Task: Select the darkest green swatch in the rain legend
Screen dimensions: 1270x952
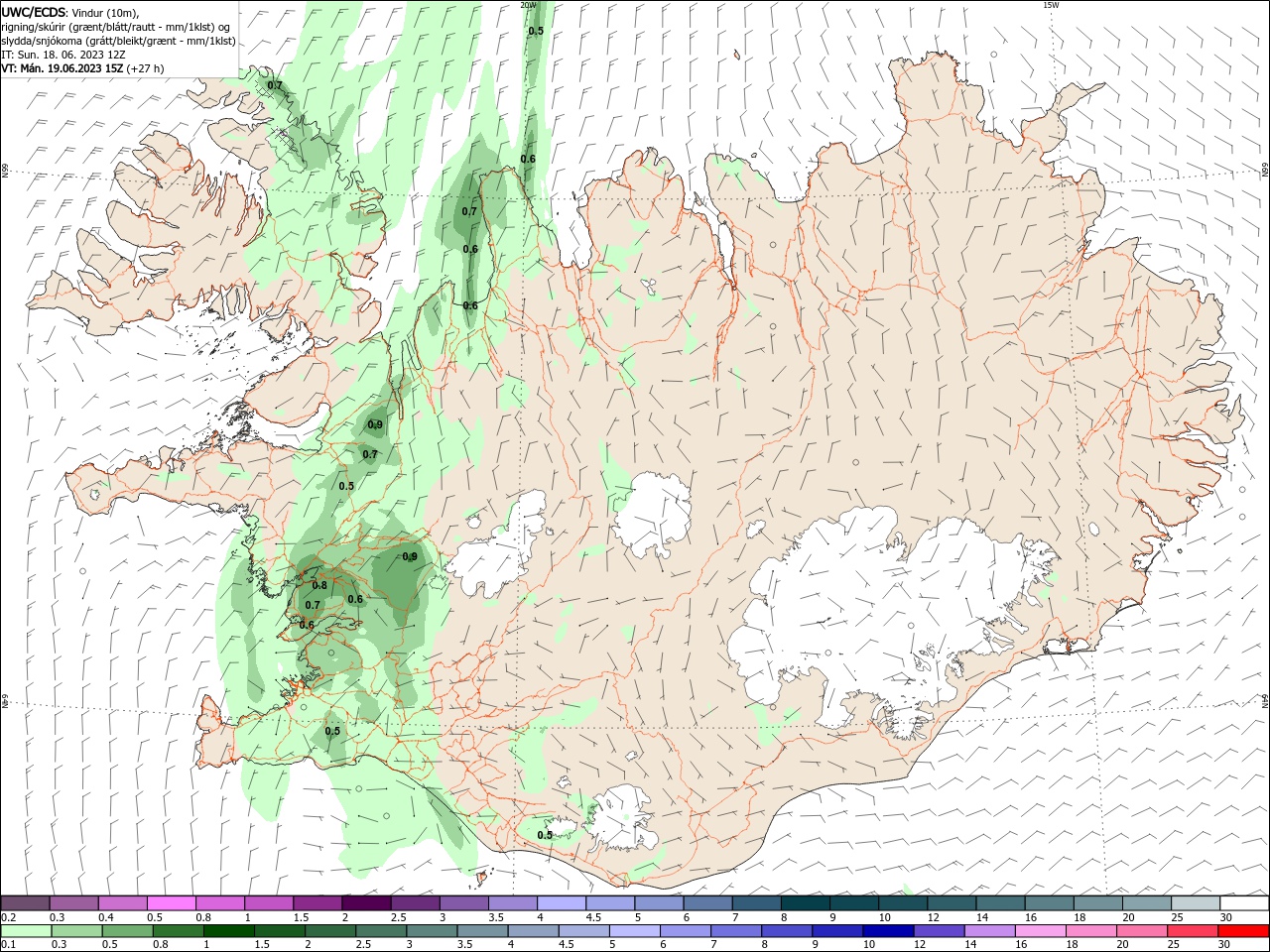Action: pyautogui.click(x=229, y=931)
